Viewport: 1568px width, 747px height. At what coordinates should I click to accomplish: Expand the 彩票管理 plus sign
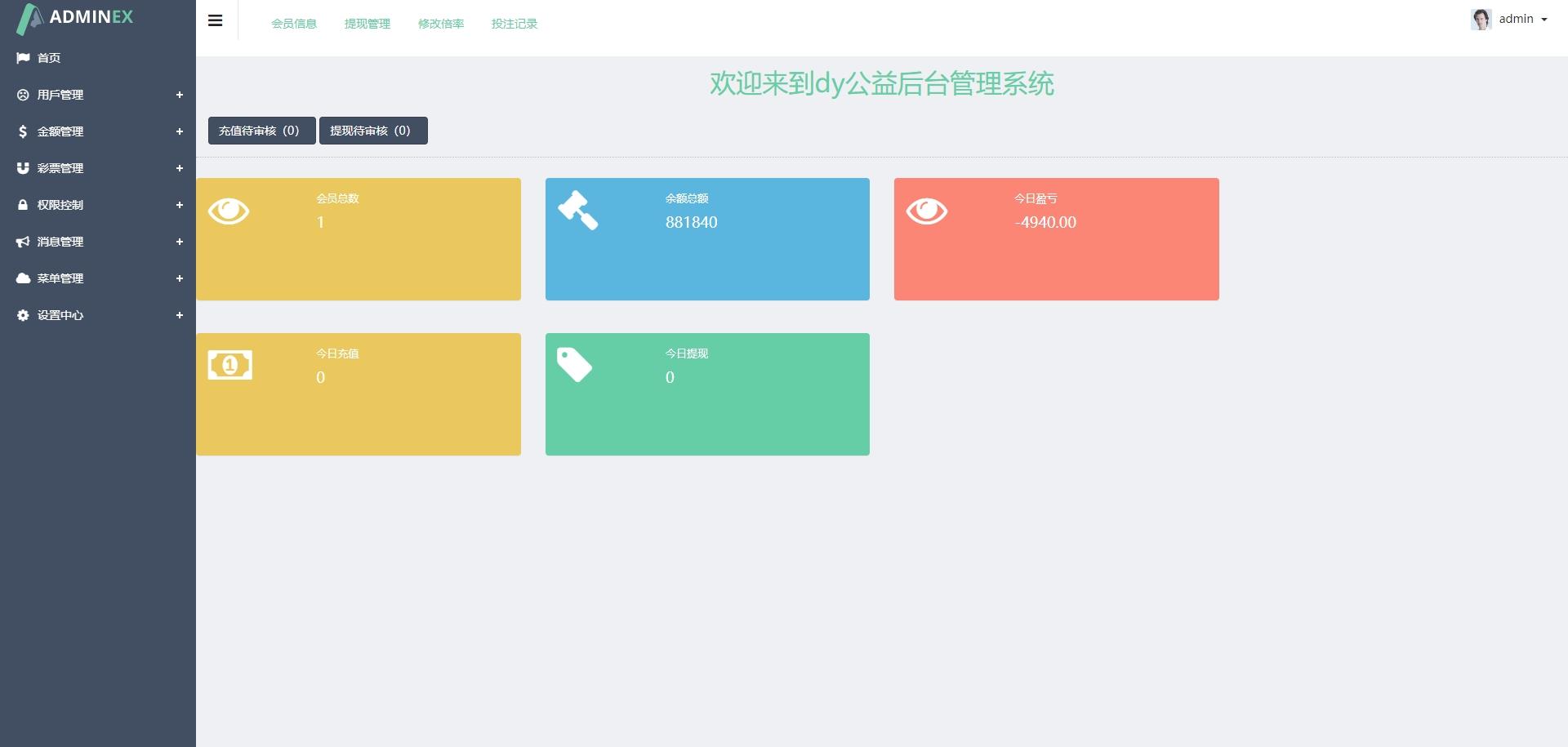(x=180, y=168)
